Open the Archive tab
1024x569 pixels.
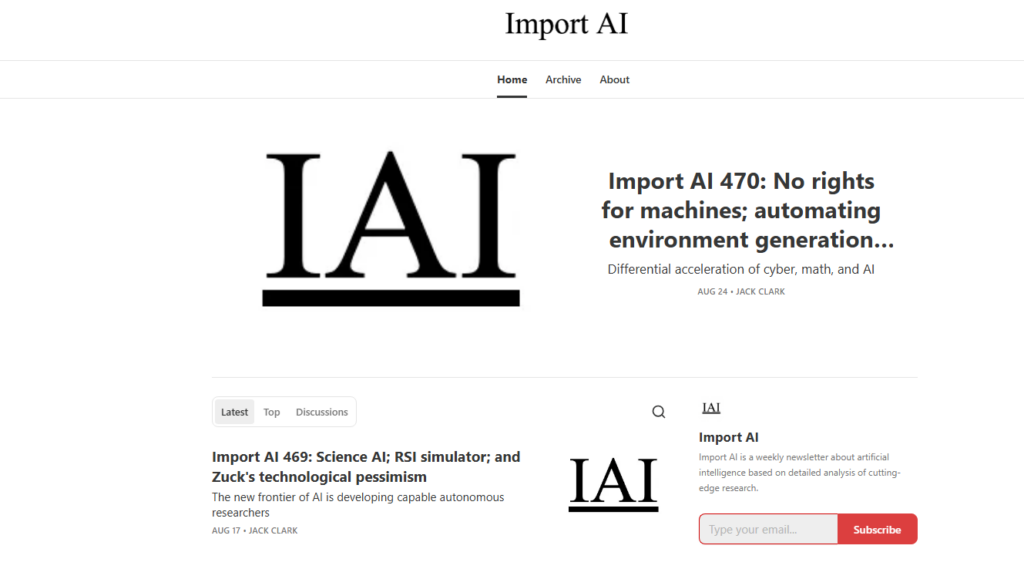click(563, 80)
